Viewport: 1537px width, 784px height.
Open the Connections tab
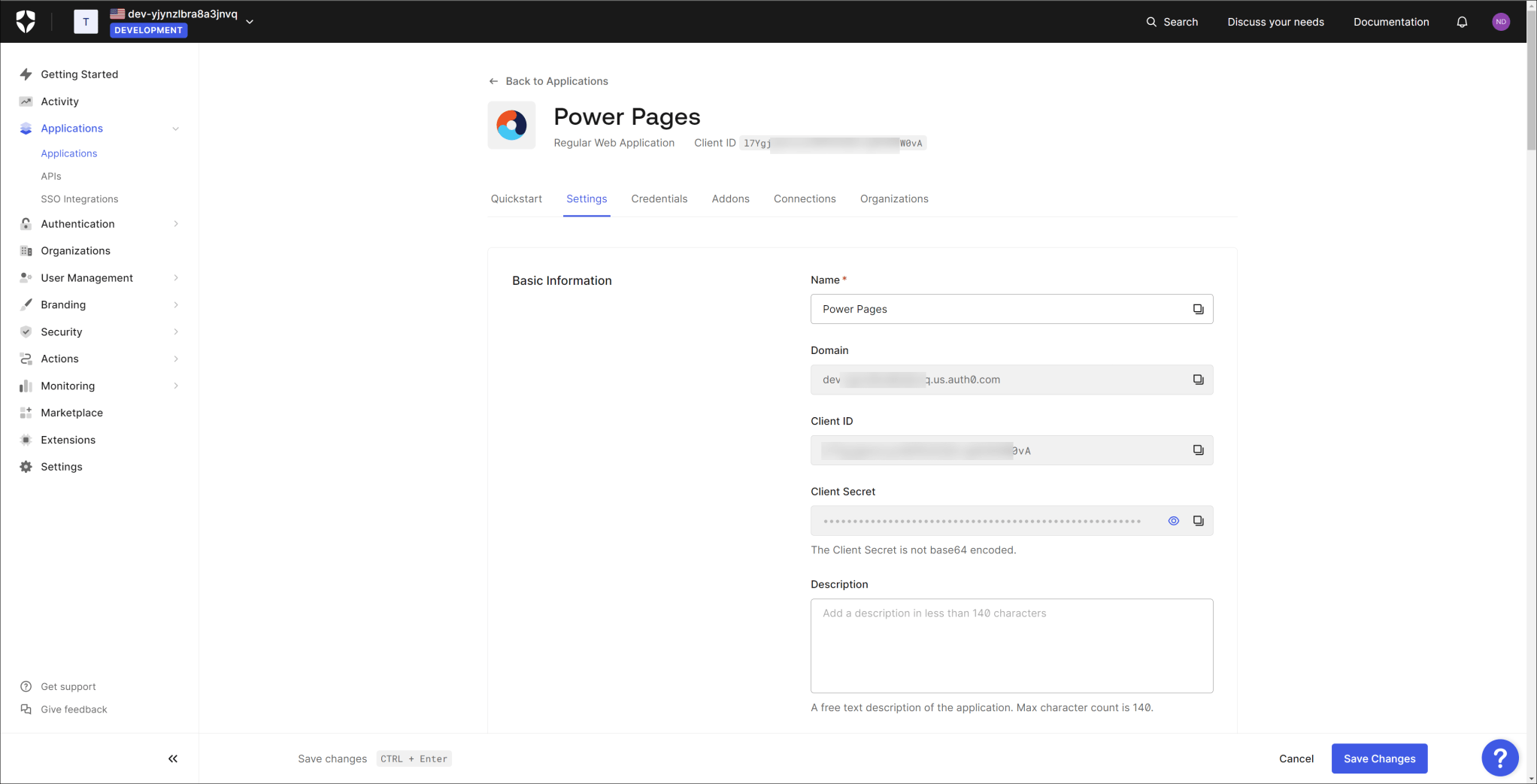click(x=805, y=198)
